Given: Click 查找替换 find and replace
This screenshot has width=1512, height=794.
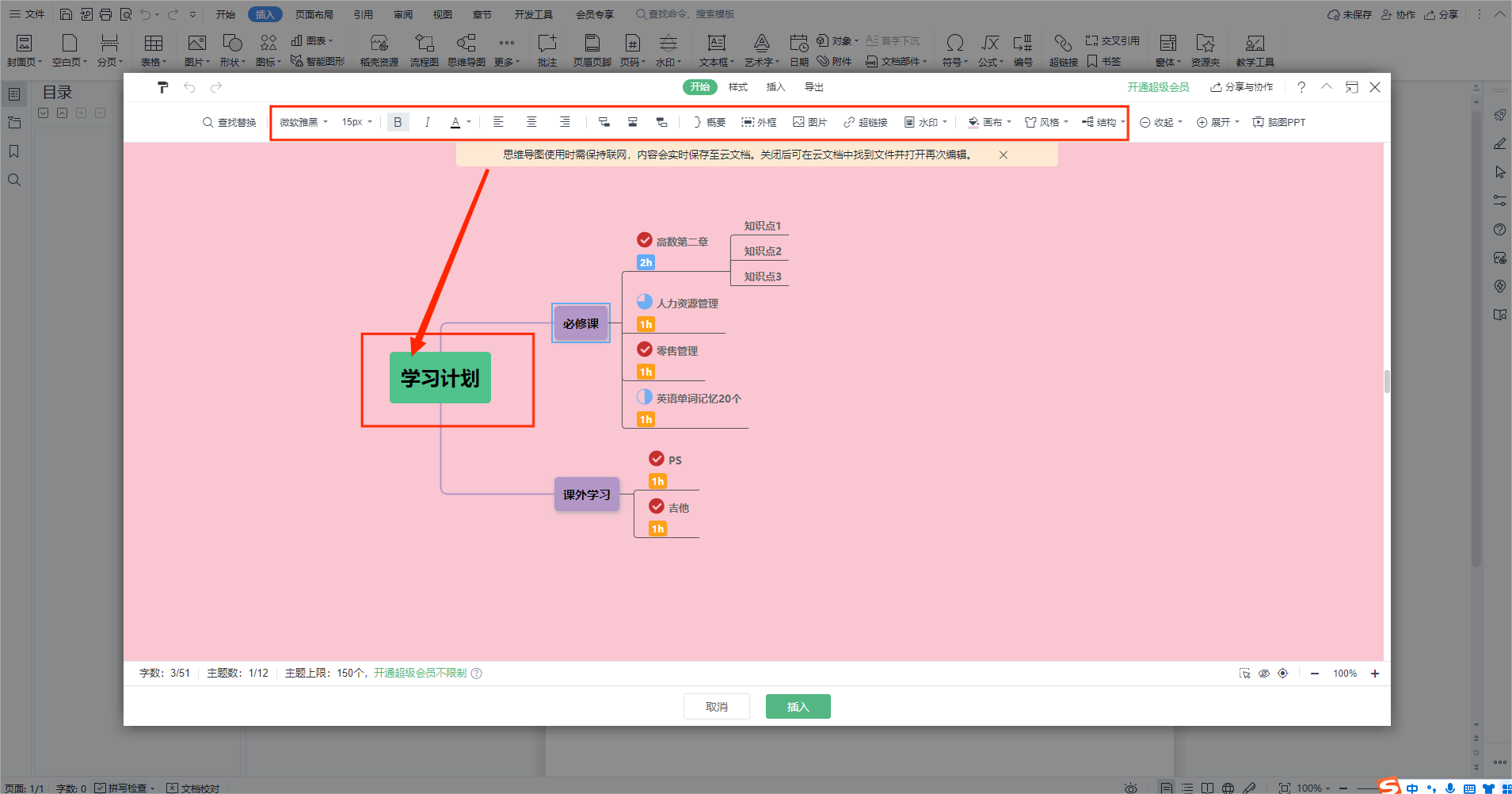Looking at the screenshot, I should click(230, 122).
